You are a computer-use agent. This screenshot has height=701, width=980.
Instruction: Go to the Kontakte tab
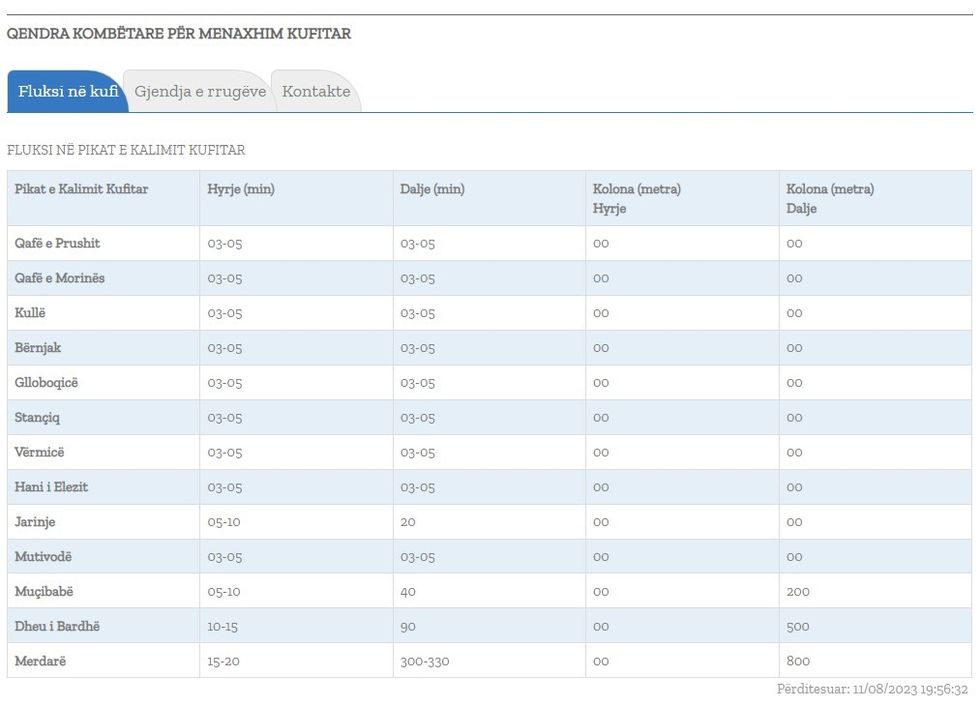coord(316,92)
